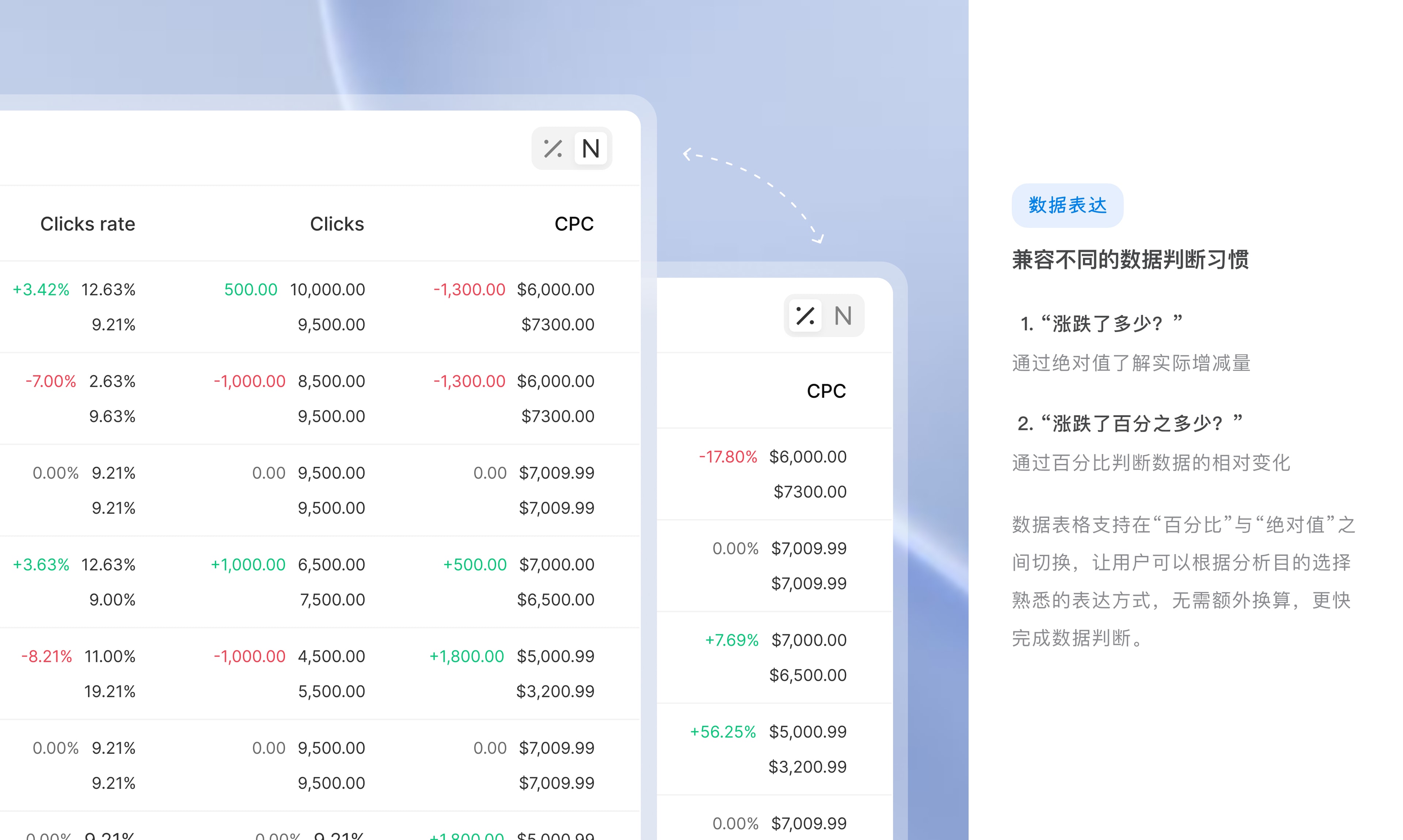Click the -17.80% CPC change
Viewport: 1403px width, 840px height.
(727, 456)
